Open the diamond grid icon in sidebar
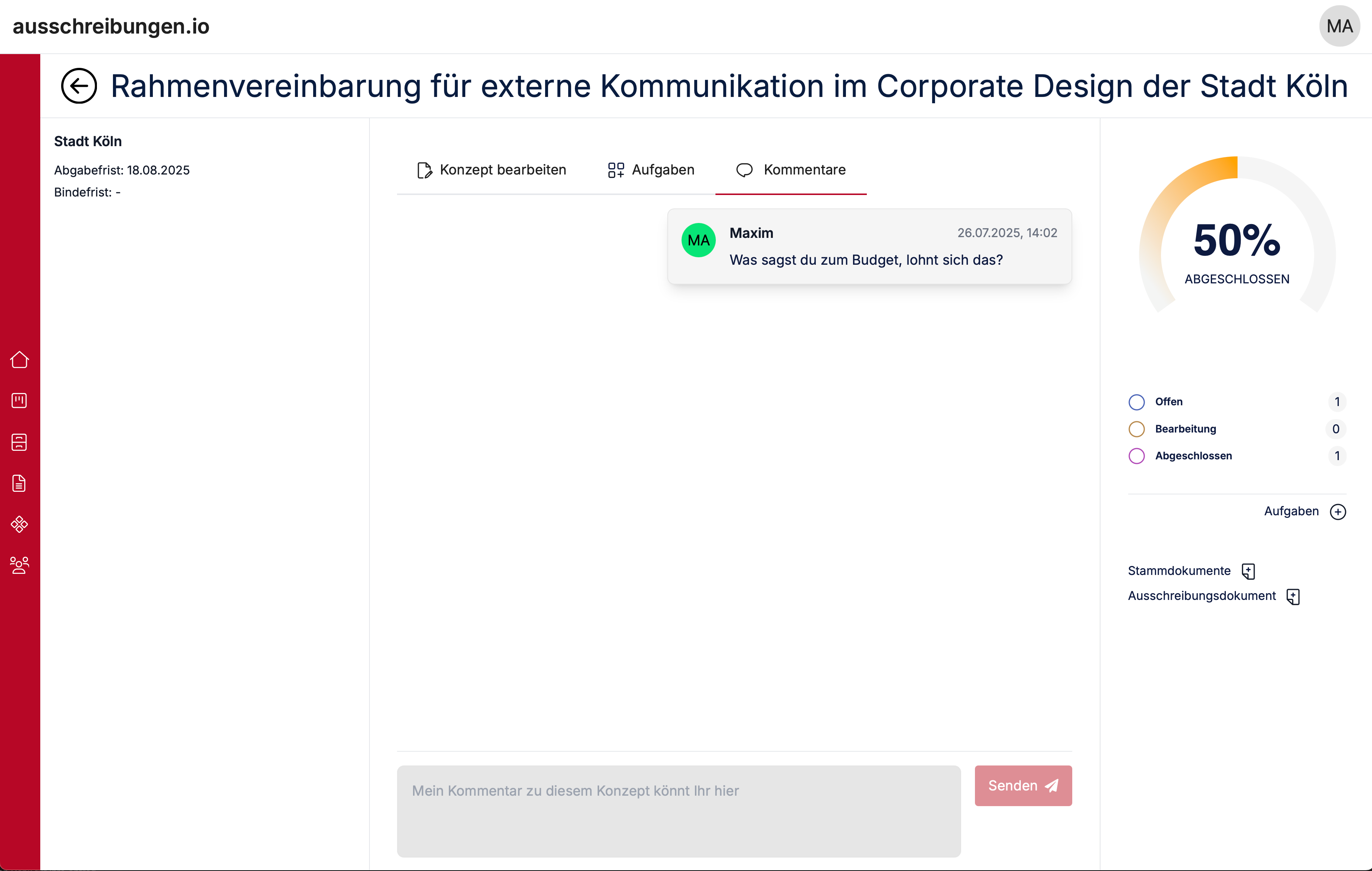Viewport: 1372px width, 871px height. tap(19, 524)
